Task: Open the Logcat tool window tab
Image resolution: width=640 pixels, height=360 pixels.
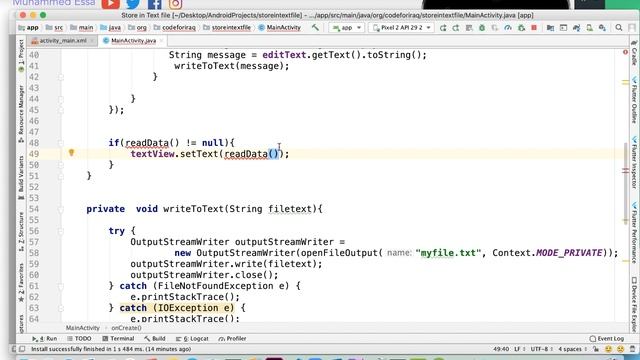Action: click(x=192, y=338)
